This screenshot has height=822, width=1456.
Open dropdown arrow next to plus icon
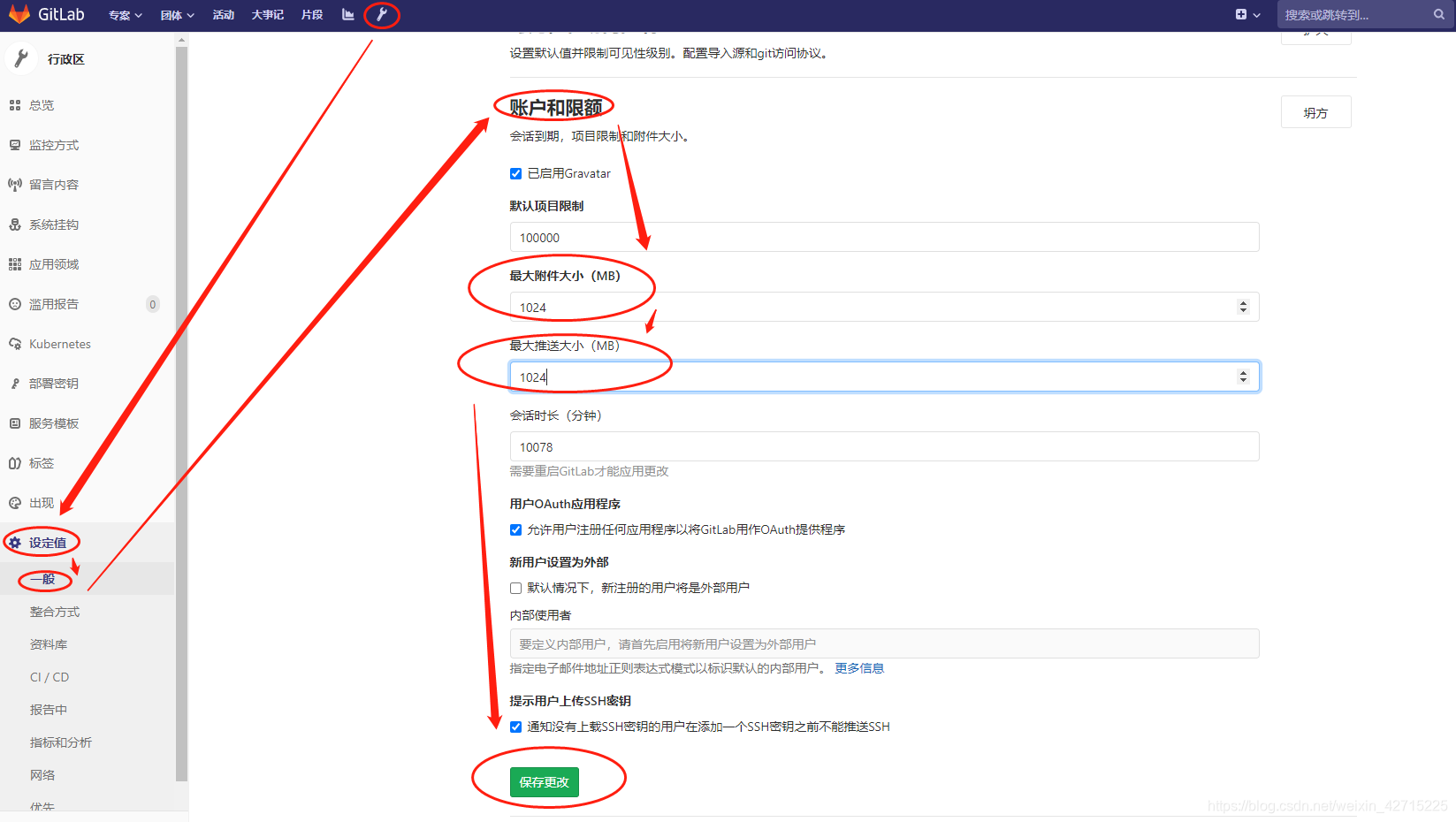(x=1256, y=15)
